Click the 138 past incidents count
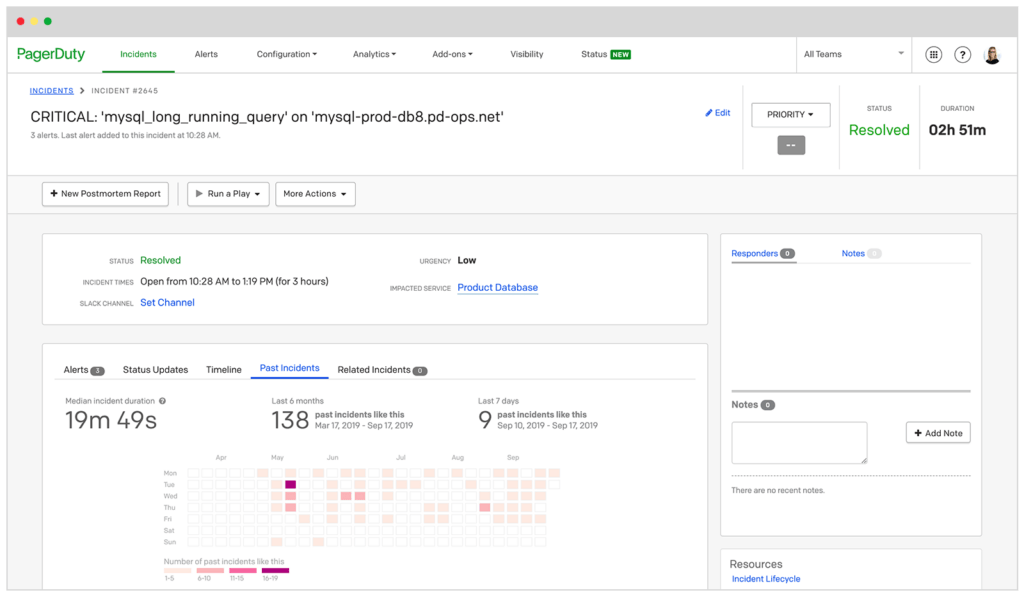The image size is (1024, 604). pos(290,420)
